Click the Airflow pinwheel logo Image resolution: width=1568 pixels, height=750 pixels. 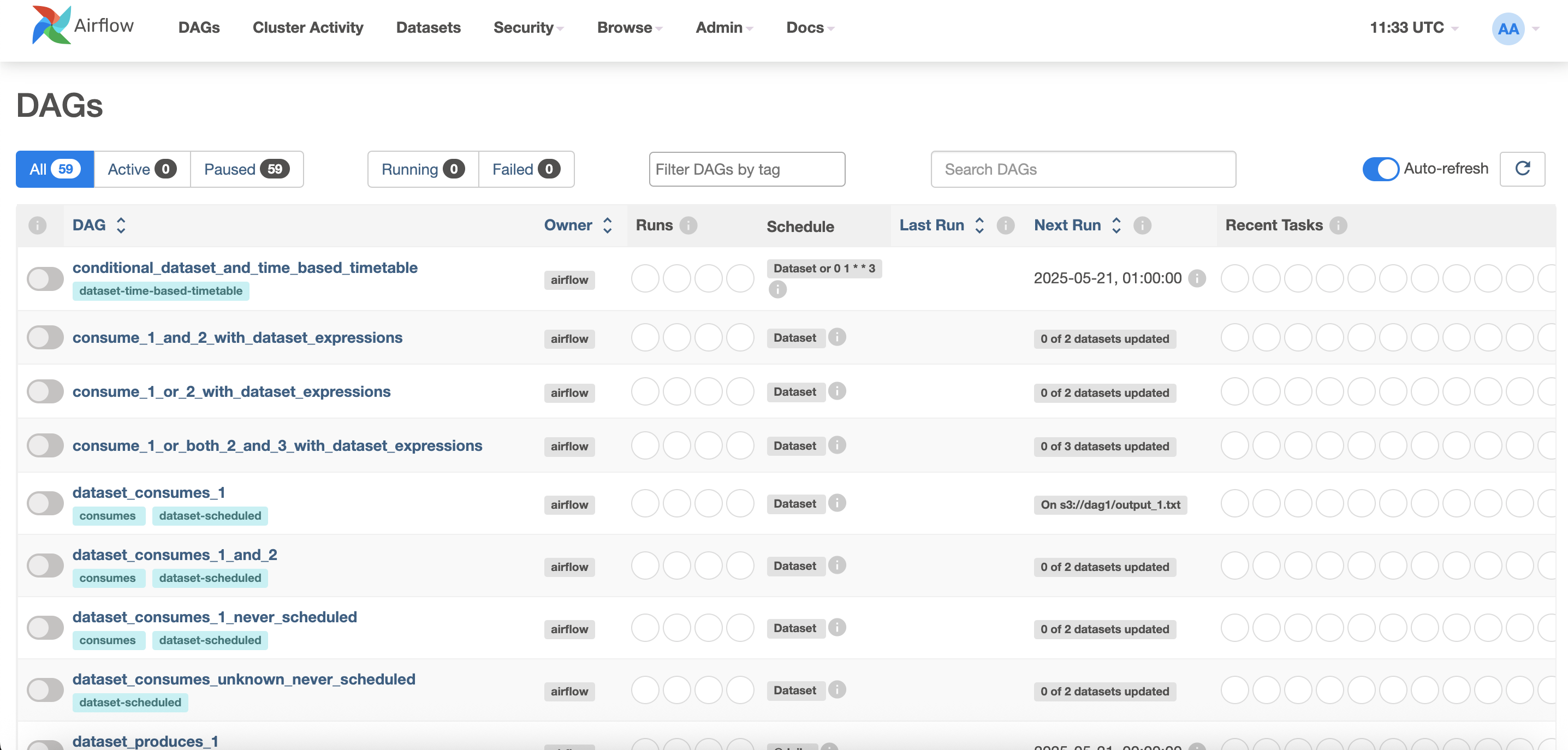[51, 26]
